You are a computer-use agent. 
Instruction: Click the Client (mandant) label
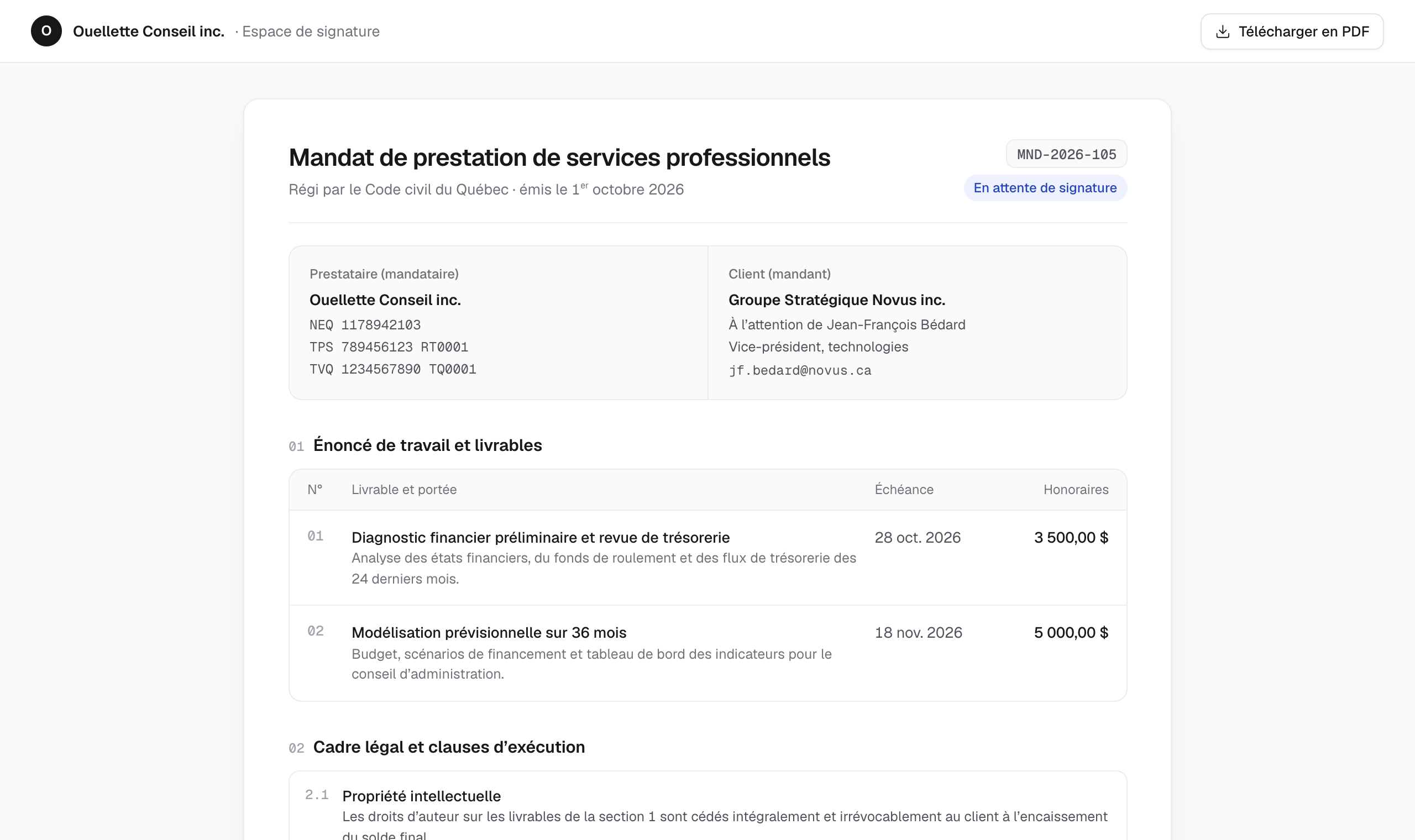(x=779, y=274)
